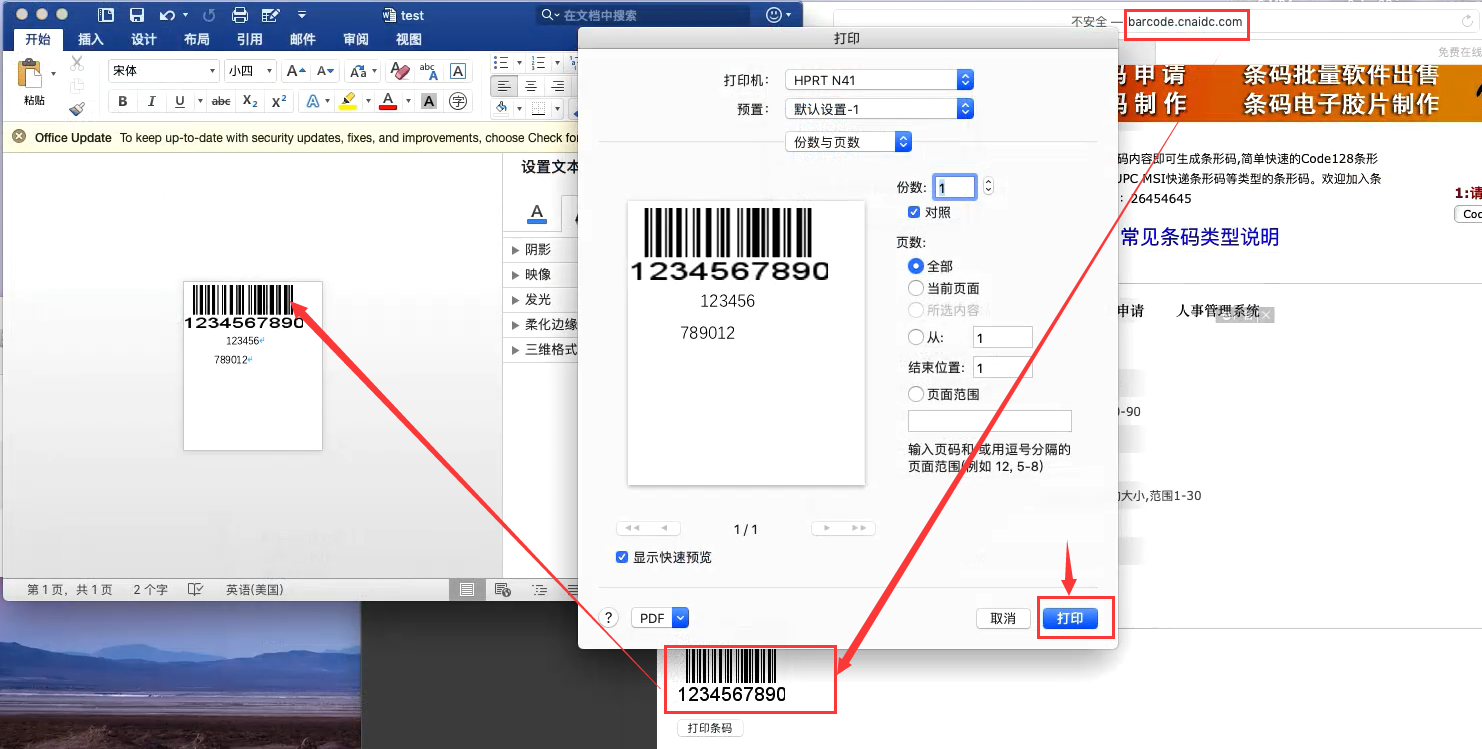This screenshot has height=749, width=1482.
Task: Apply subscript formatting
Action: click(x=251, y=101)
